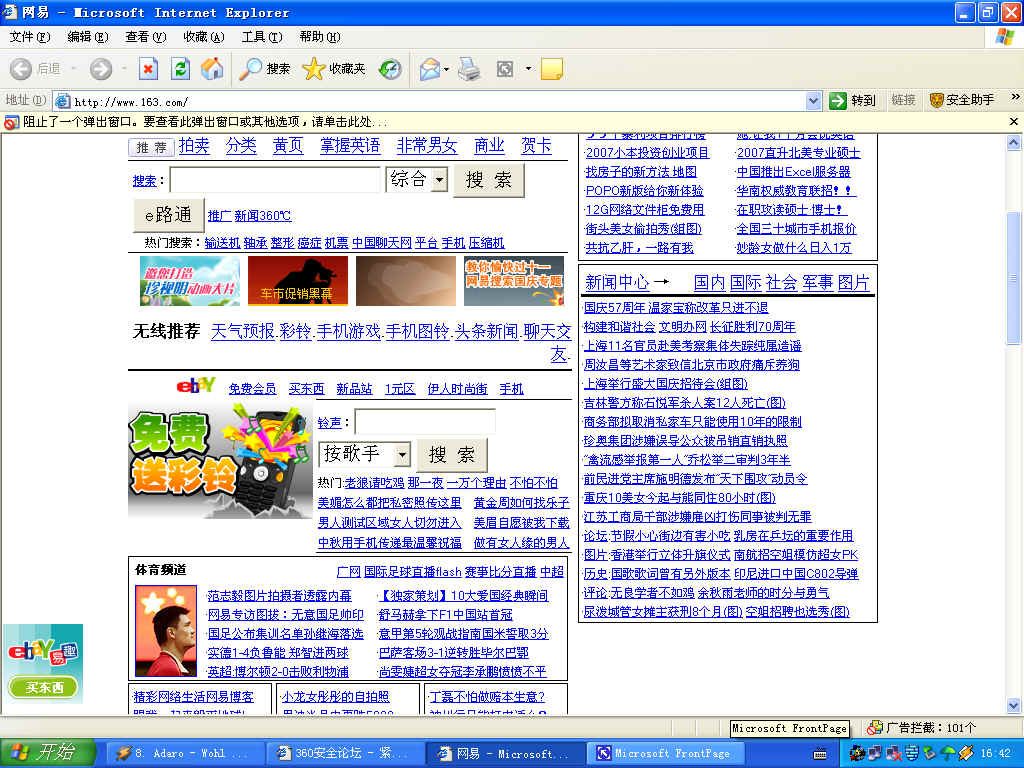Click inside the main search input field

click(275, 180)
